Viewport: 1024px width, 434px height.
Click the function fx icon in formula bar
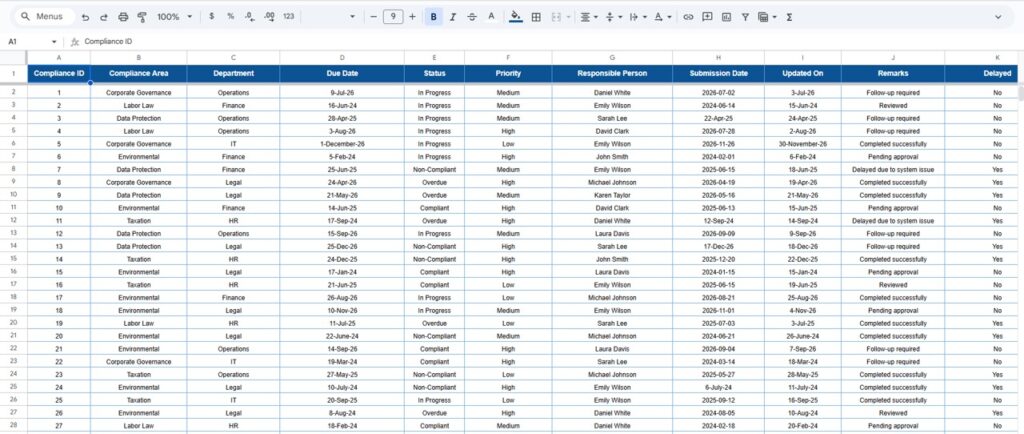tap(74, 41)
